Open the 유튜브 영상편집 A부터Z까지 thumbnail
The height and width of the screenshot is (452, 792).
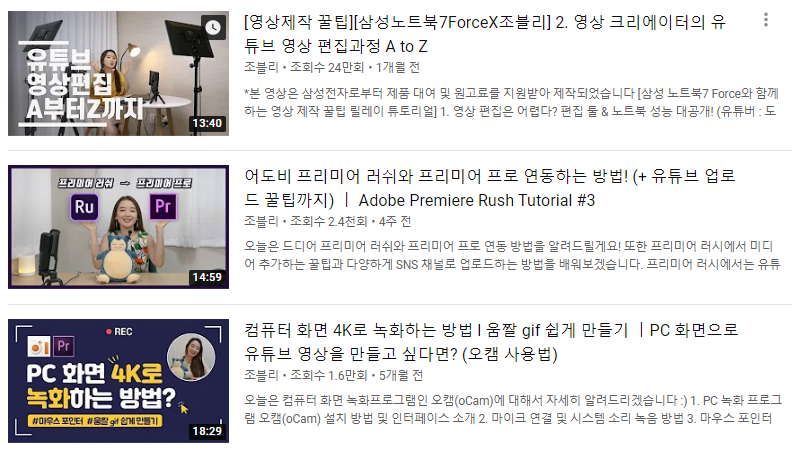tap(118, 73)
